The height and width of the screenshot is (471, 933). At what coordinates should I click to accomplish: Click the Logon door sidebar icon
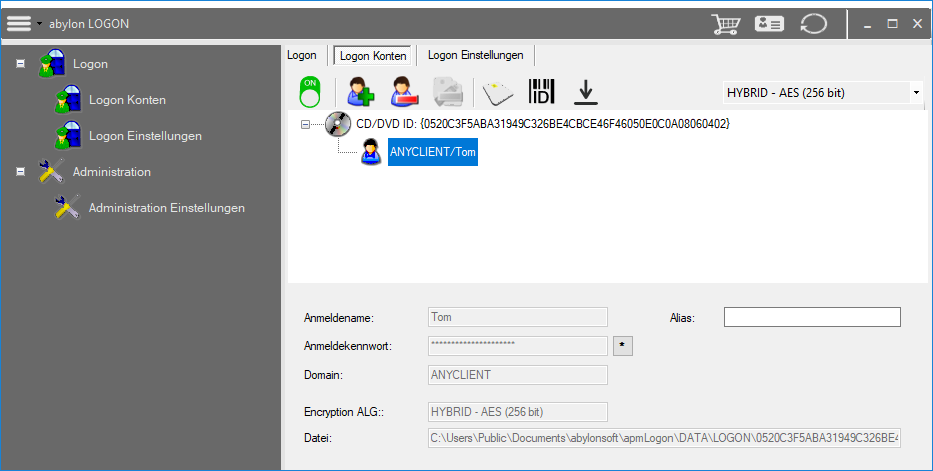(x=52, y=64)
